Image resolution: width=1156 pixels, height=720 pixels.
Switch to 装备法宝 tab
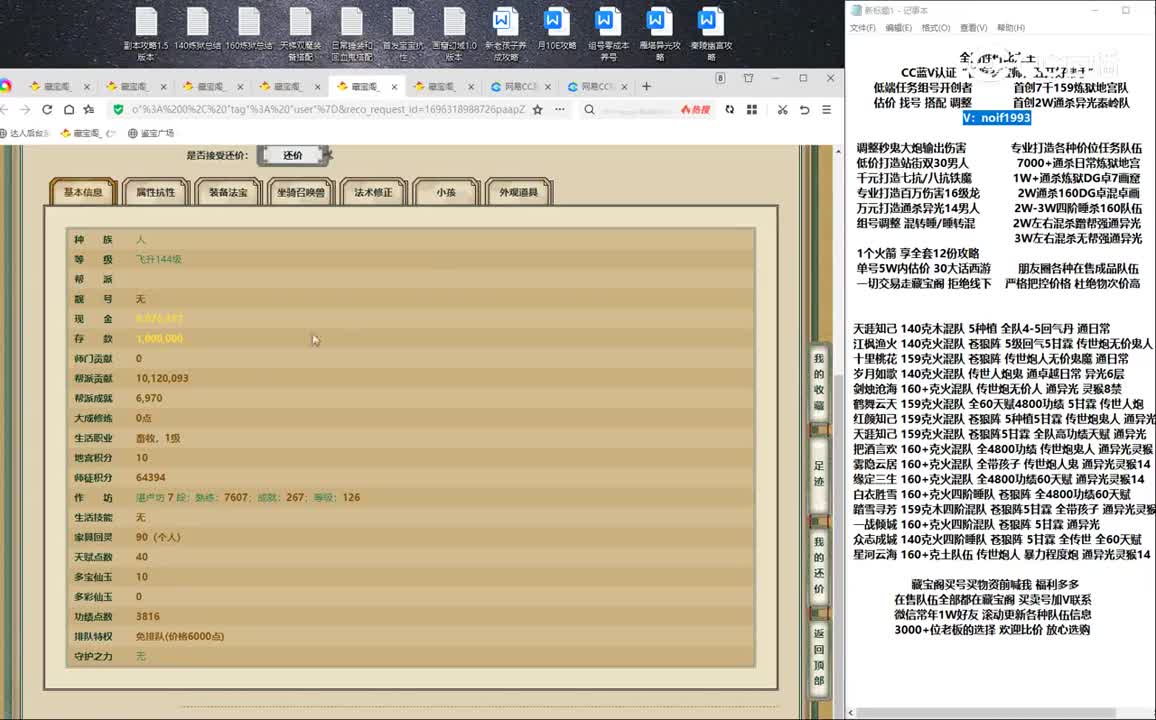click(228, 192)
